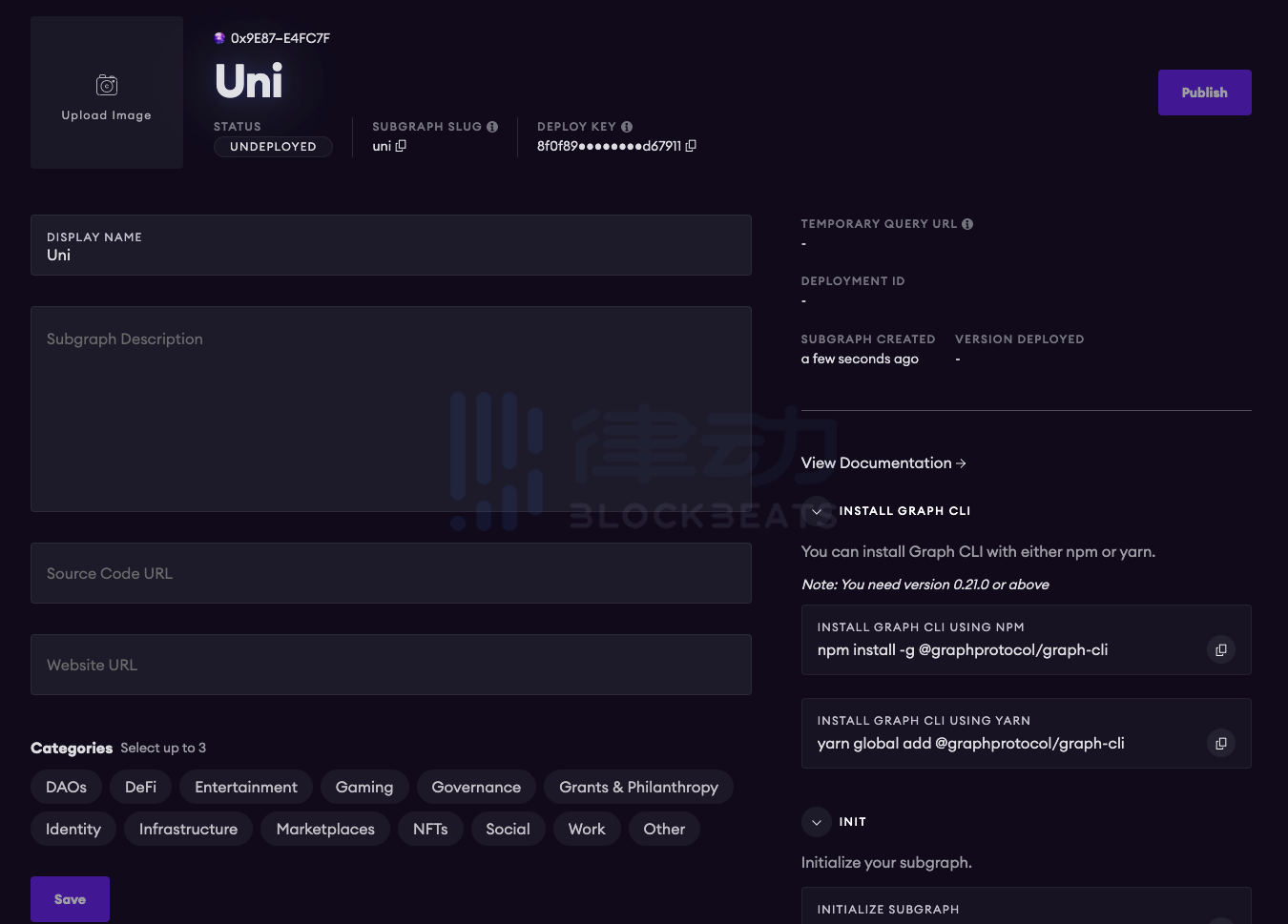Click the Publish button

[x=1205, y=92]
